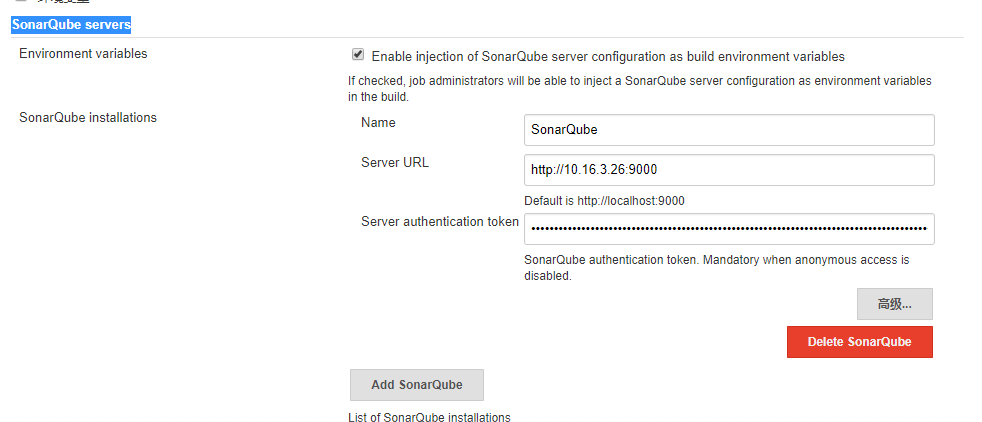Click the red Delete SonarQube button
Viewport: 982px width, 422px height.
tap(859, 342)
